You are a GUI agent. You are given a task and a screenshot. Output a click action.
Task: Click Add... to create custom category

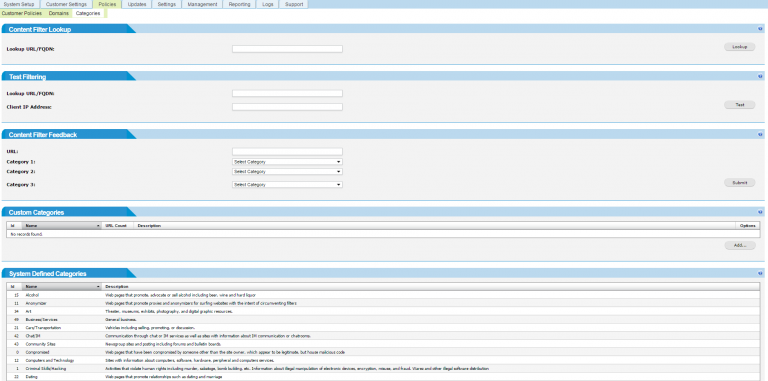coord(740,245)
